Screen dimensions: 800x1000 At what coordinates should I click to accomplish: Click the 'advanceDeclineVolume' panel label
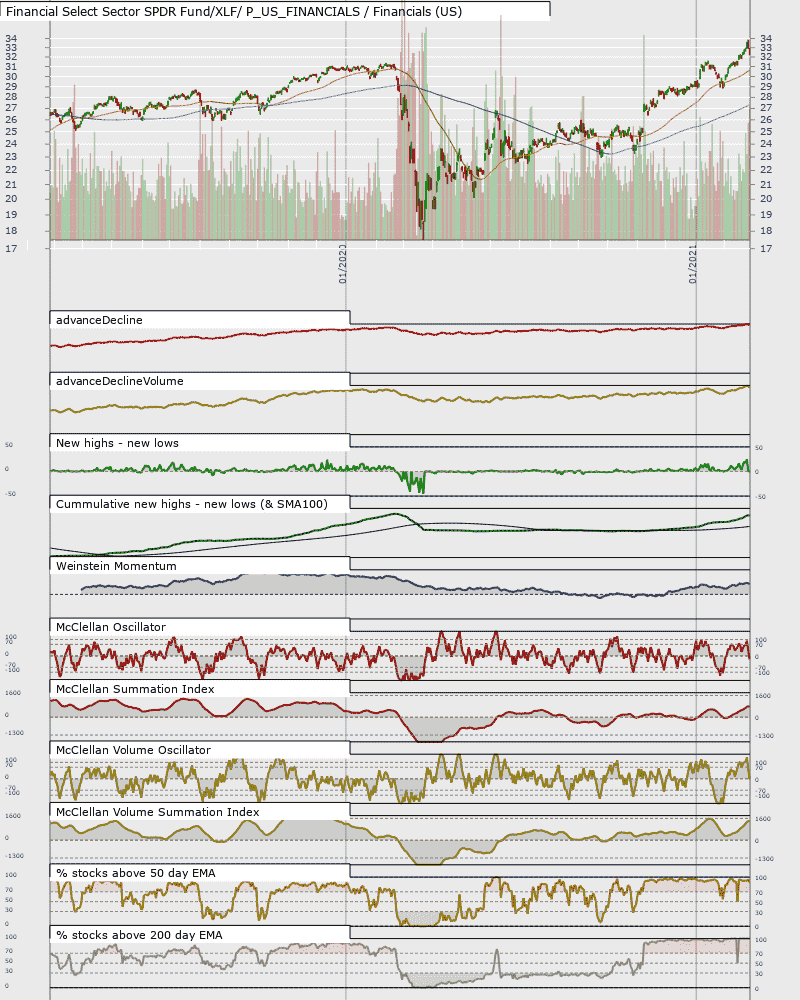pyautogui.click(x=119, y=381)
